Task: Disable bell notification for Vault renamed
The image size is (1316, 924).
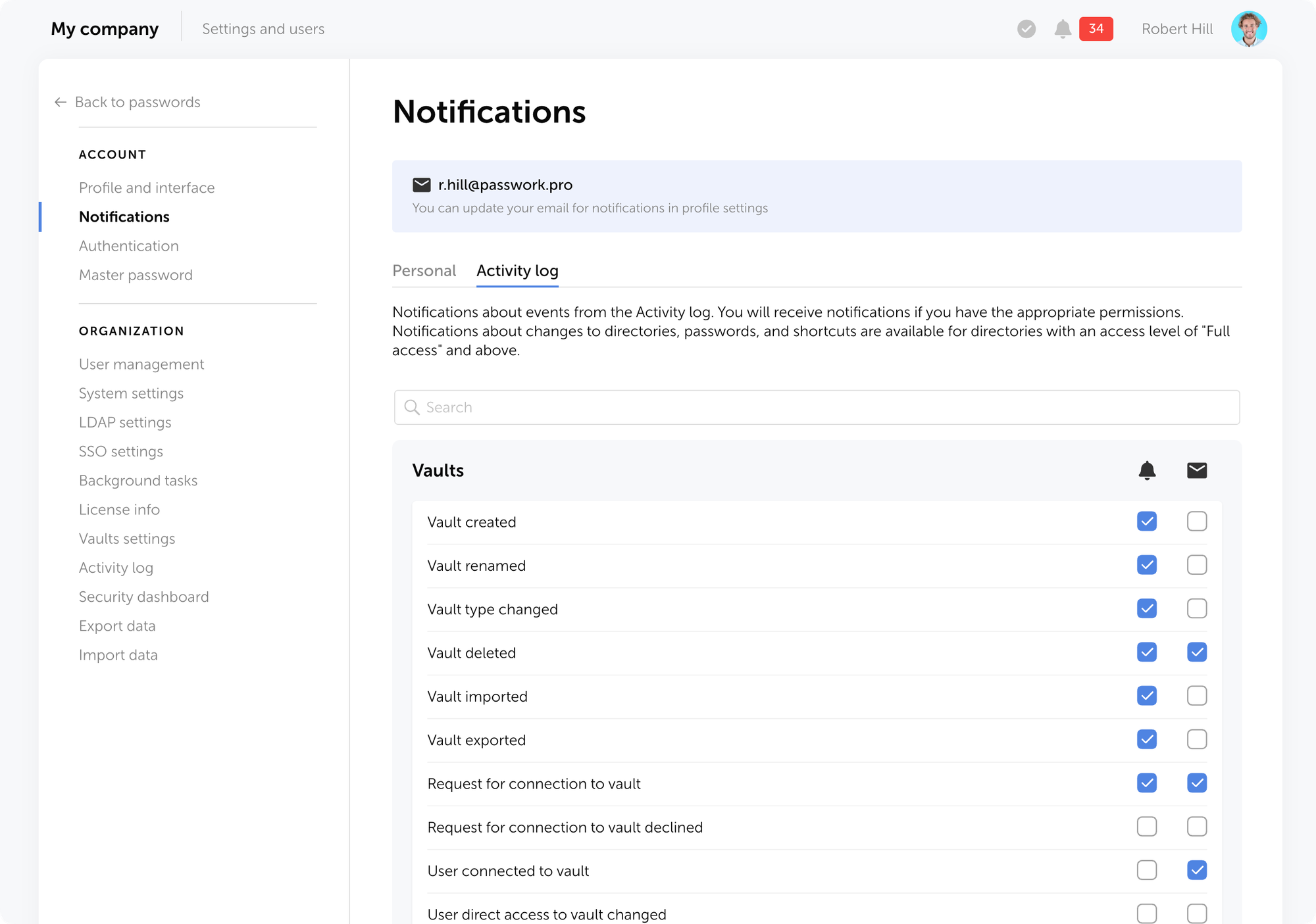Action: [1146, 565]
